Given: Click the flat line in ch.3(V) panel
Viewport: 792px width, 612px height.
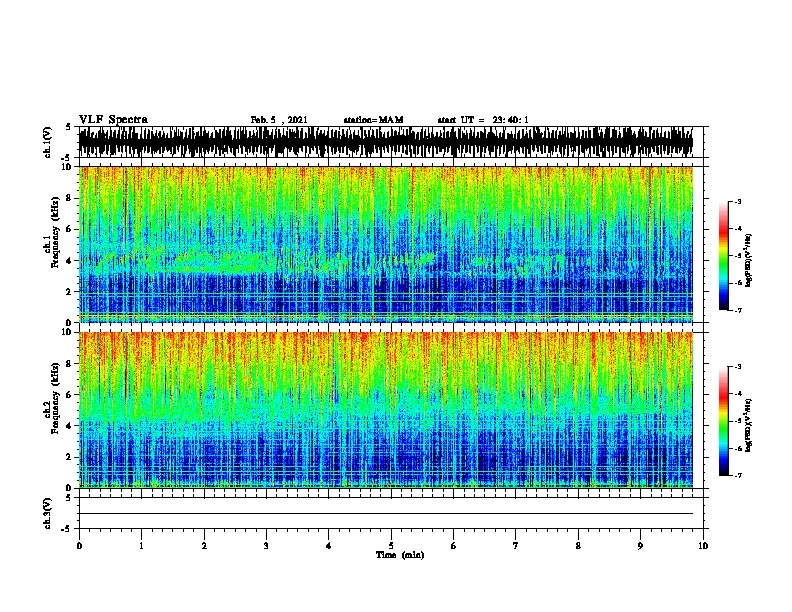Looking at the screenshot, I should (x=386, y=514).
